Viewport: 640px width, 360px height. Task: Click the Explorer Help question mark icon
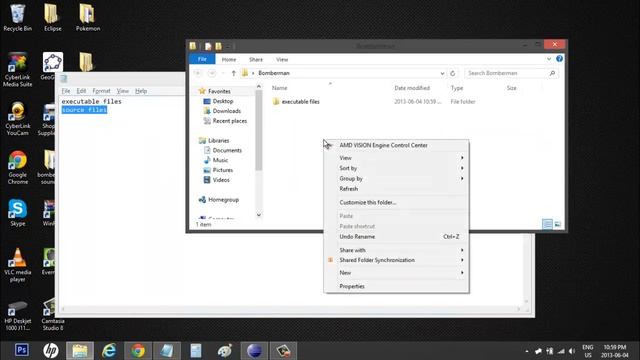pyautogui.click(x=559, y=59)
